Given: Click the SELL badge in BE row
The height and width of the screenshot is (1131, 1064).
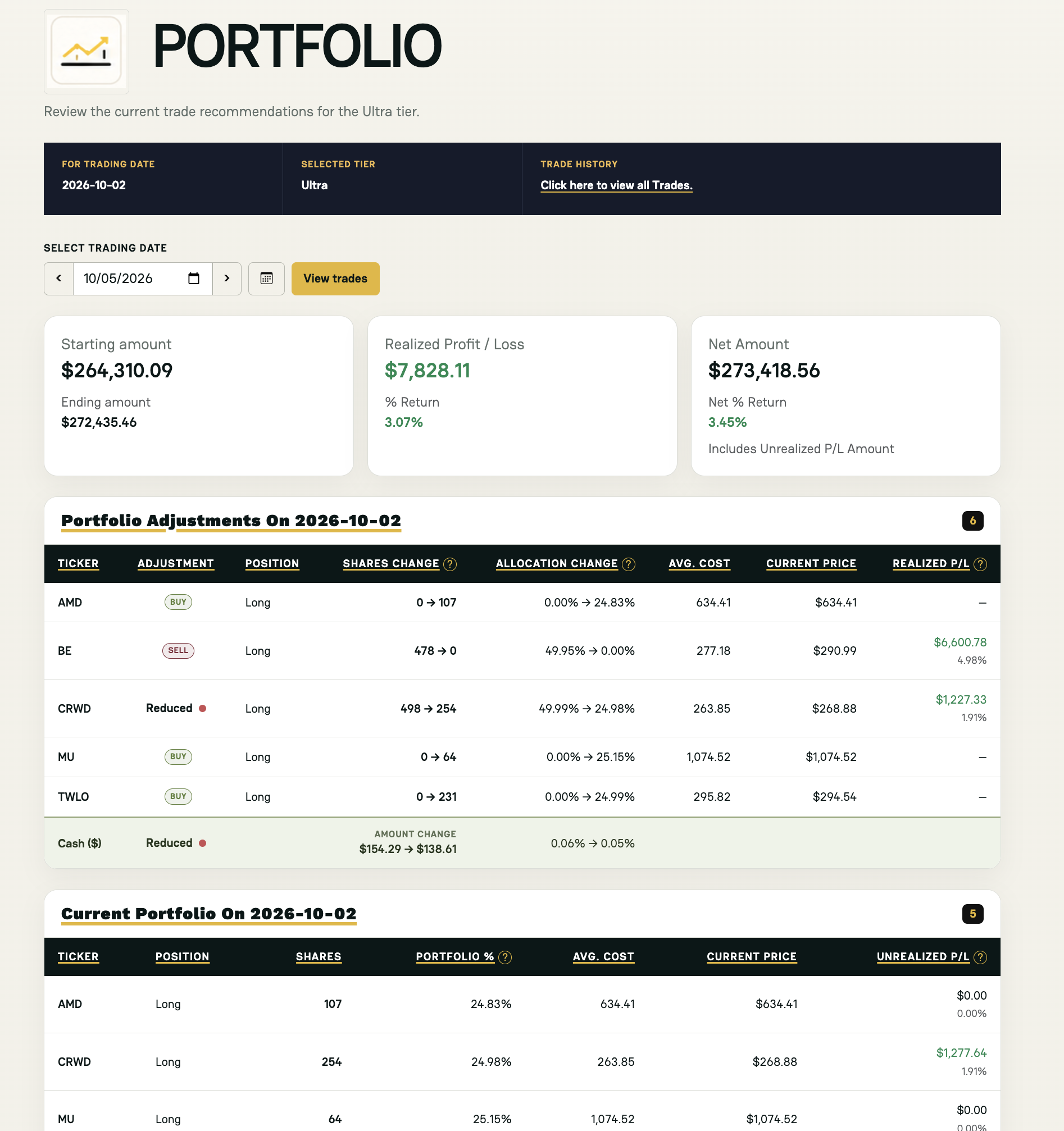Looking at the screenshot, I should (178, 650).
